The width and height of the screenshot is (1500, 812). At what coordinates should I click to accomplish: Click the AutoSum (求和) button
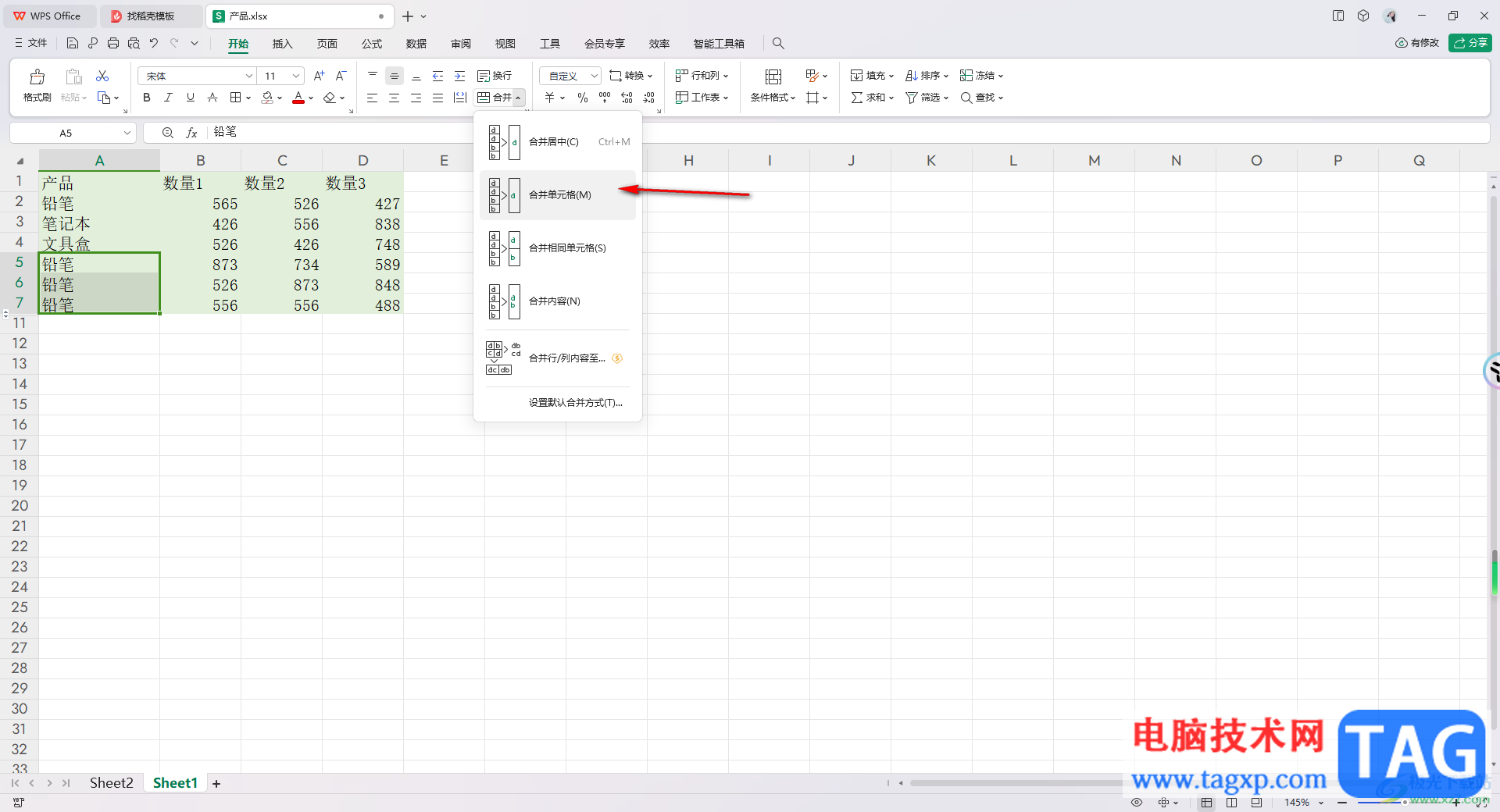coord(872,98)
